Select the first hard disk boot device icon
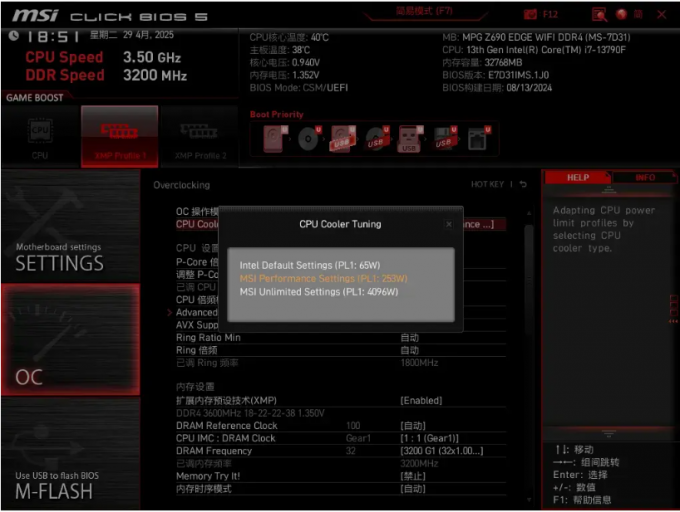Image resolution: width=680 pixels, height=512 pixels. (x=274, y=140)
